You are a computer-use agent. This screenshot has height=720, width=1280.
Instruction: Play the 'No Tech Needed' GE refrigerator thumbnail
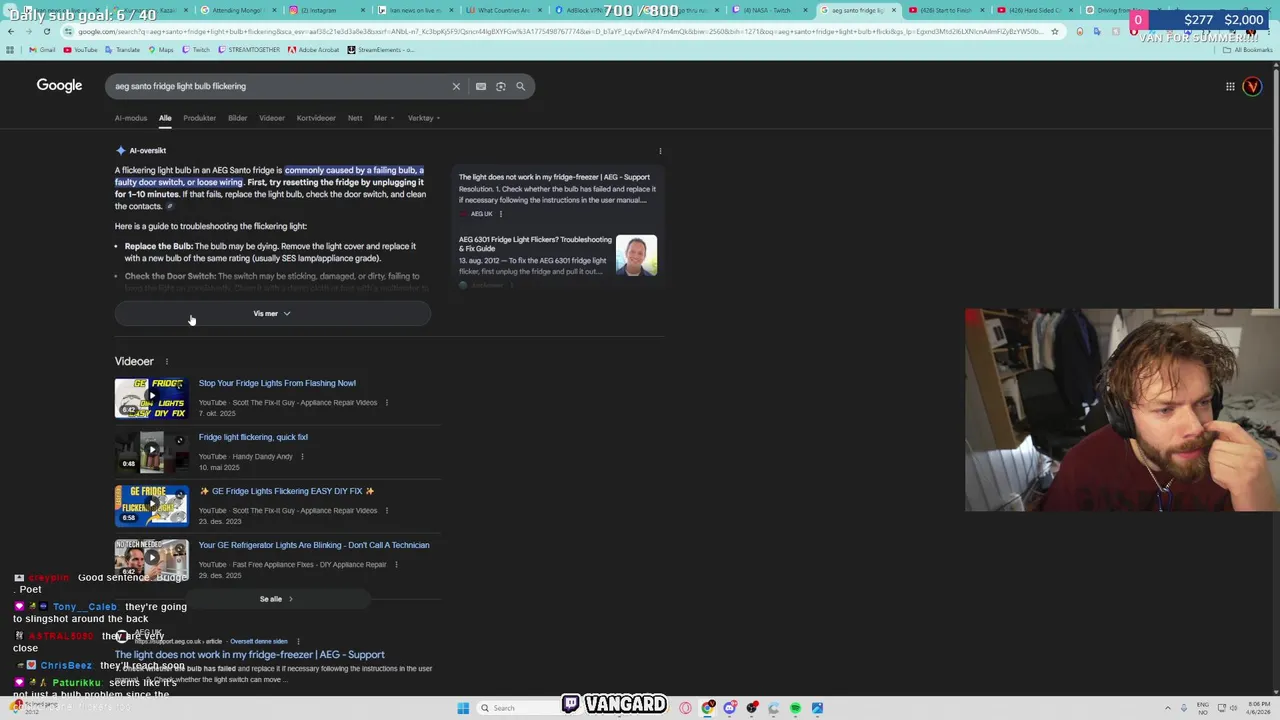(x=151, y=559)
